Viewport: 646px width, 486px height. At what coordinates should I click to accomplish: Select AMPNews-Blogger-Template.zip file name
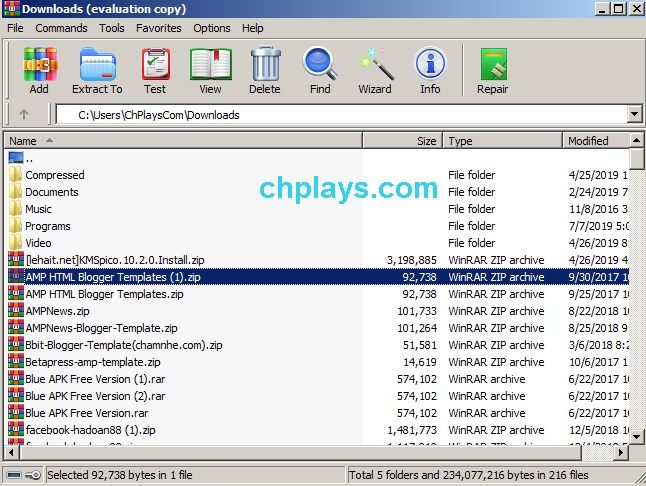coord(101,328)
